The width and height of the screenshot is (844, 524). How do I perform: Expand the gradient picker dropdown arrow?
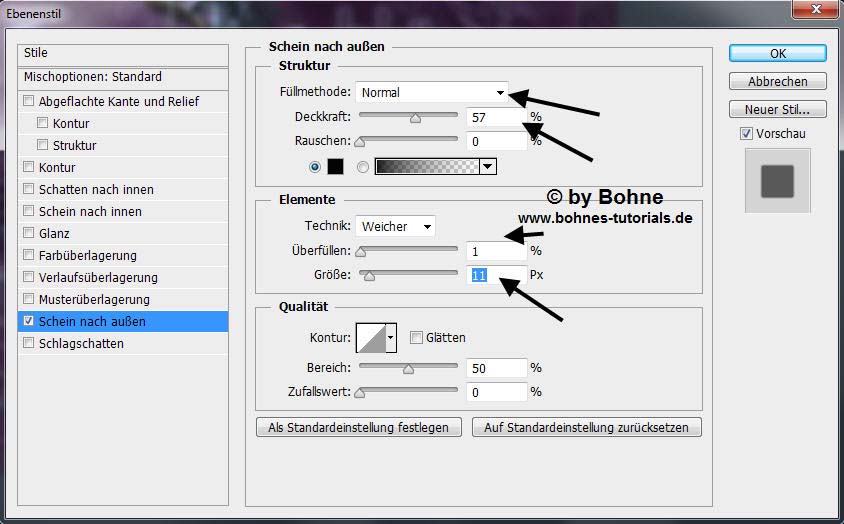click(x=488, y=167)
